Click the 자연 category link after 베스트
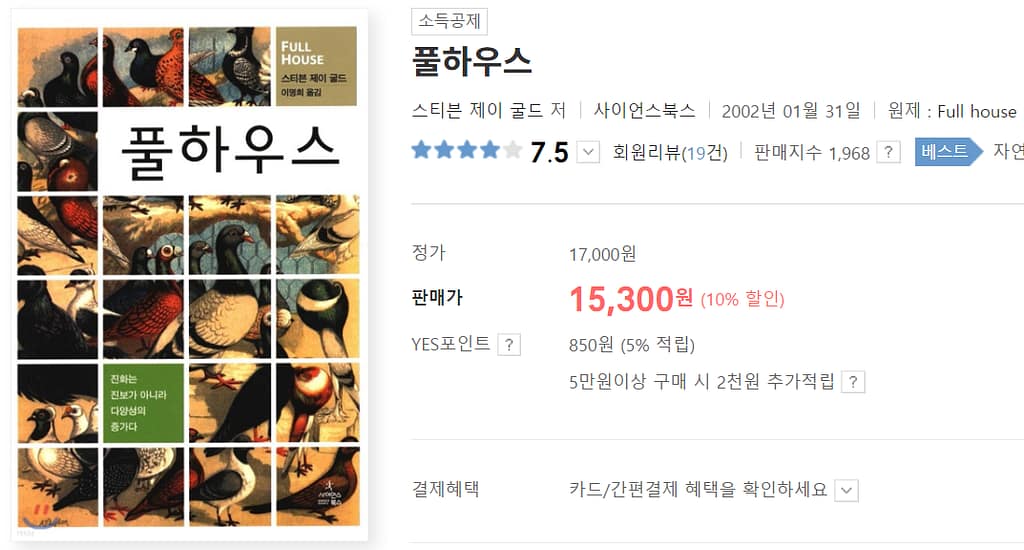The height and width of the screenshot is (550, 1024). [x=1008, y=152]
